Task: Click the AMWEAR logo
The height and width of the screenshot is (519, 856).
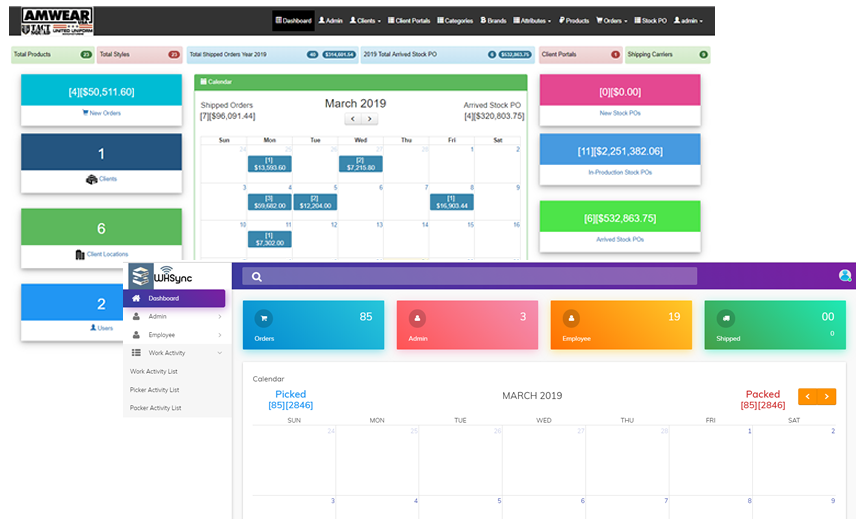Action: (x=57, y=21)
